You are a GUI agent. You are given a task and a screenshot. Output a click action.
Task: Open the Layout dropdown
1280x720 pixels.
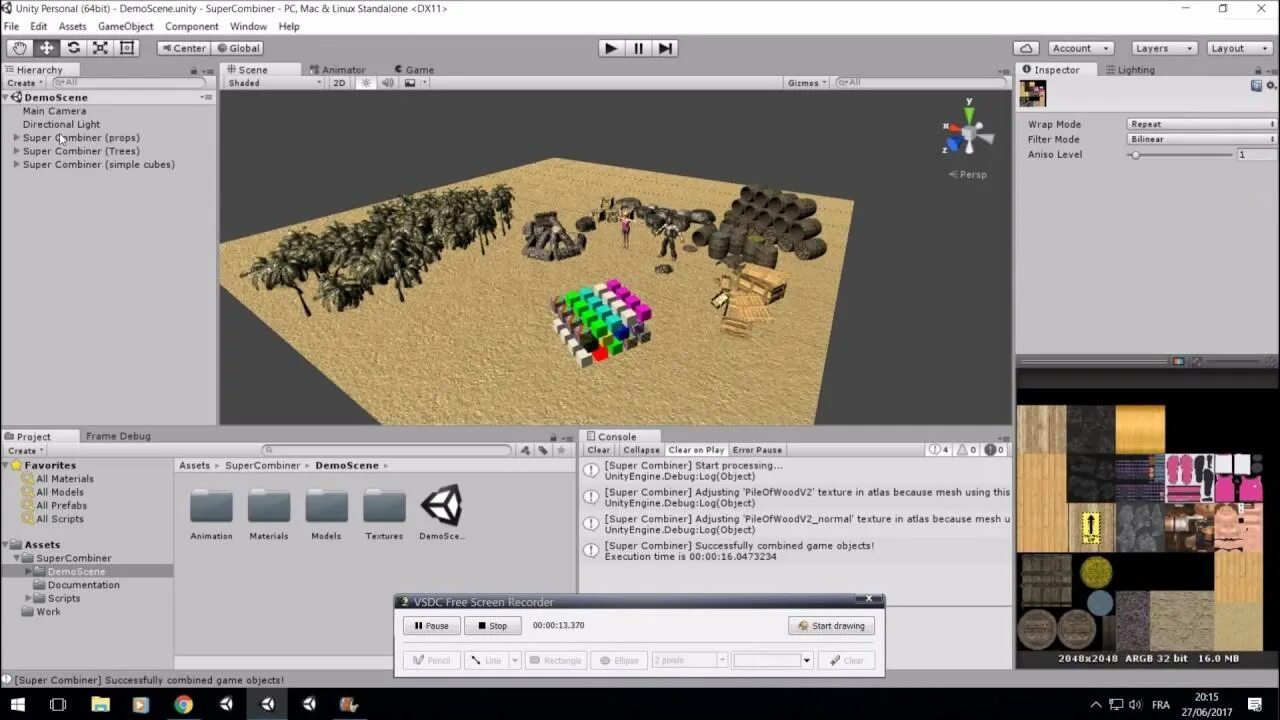click(x=1239, y=48)
